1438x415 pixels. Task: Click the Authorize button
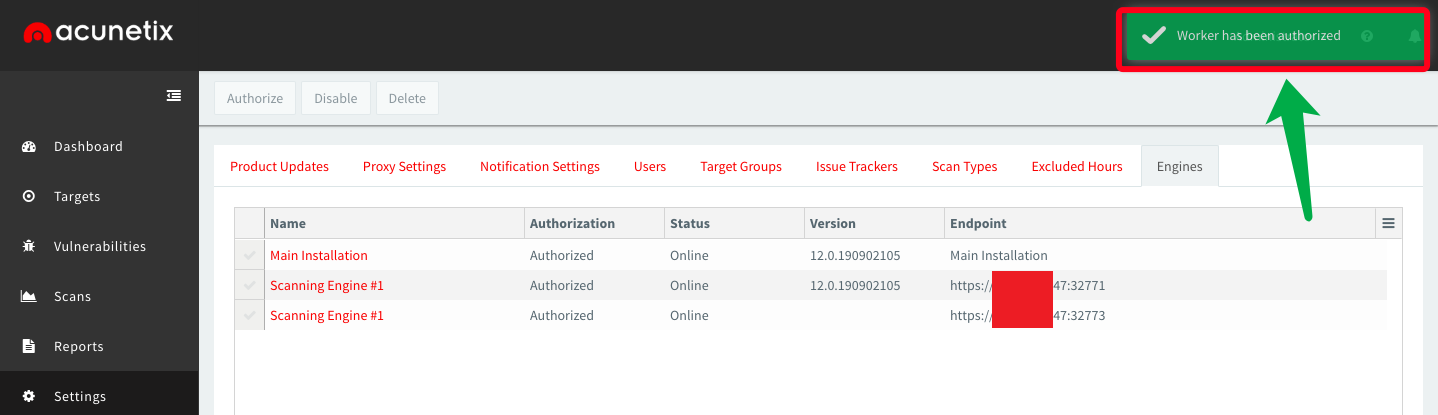[x=255, y=99]
